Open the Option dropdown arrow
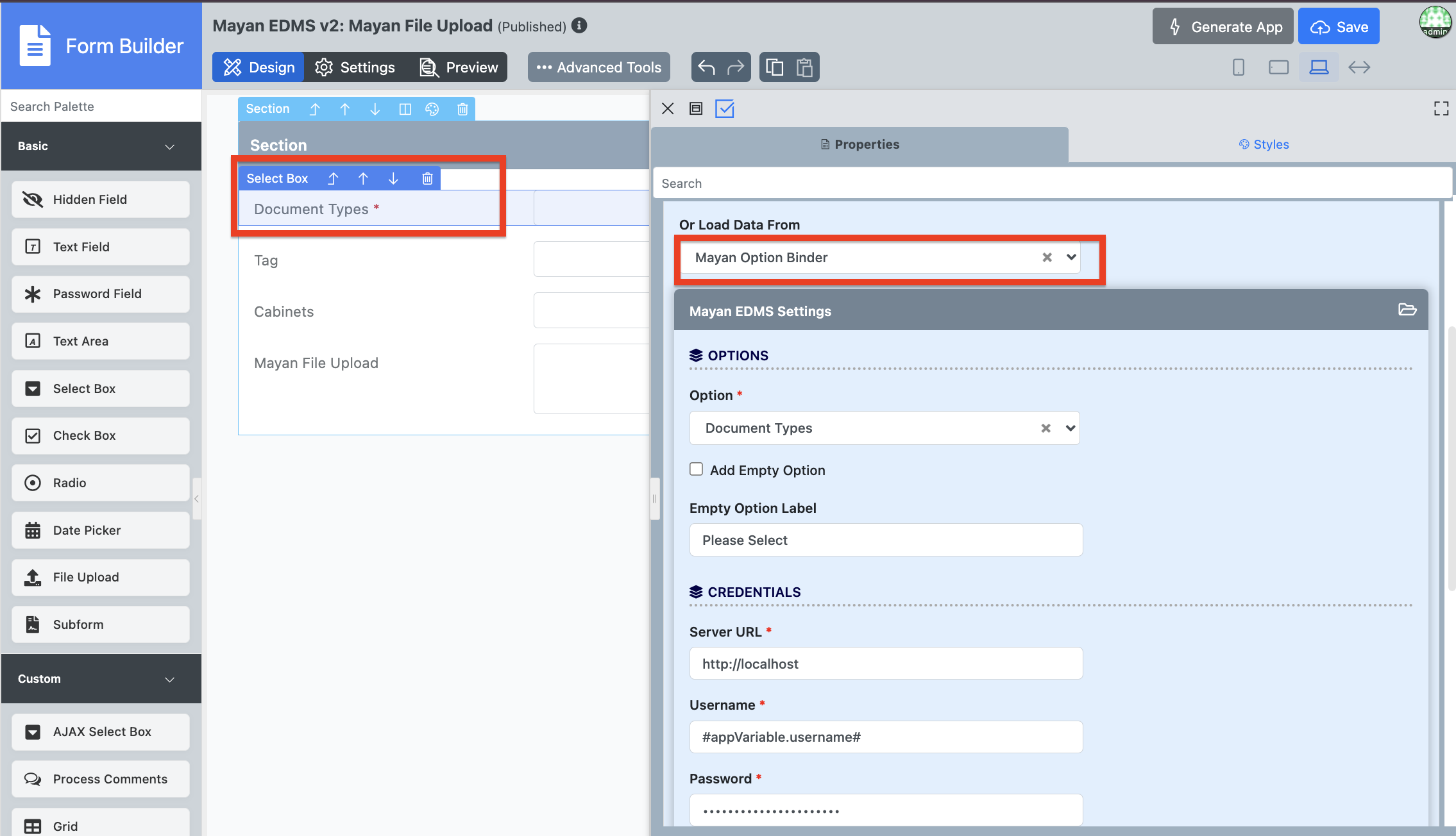The image size is (1456, 836). [1071, 428]
